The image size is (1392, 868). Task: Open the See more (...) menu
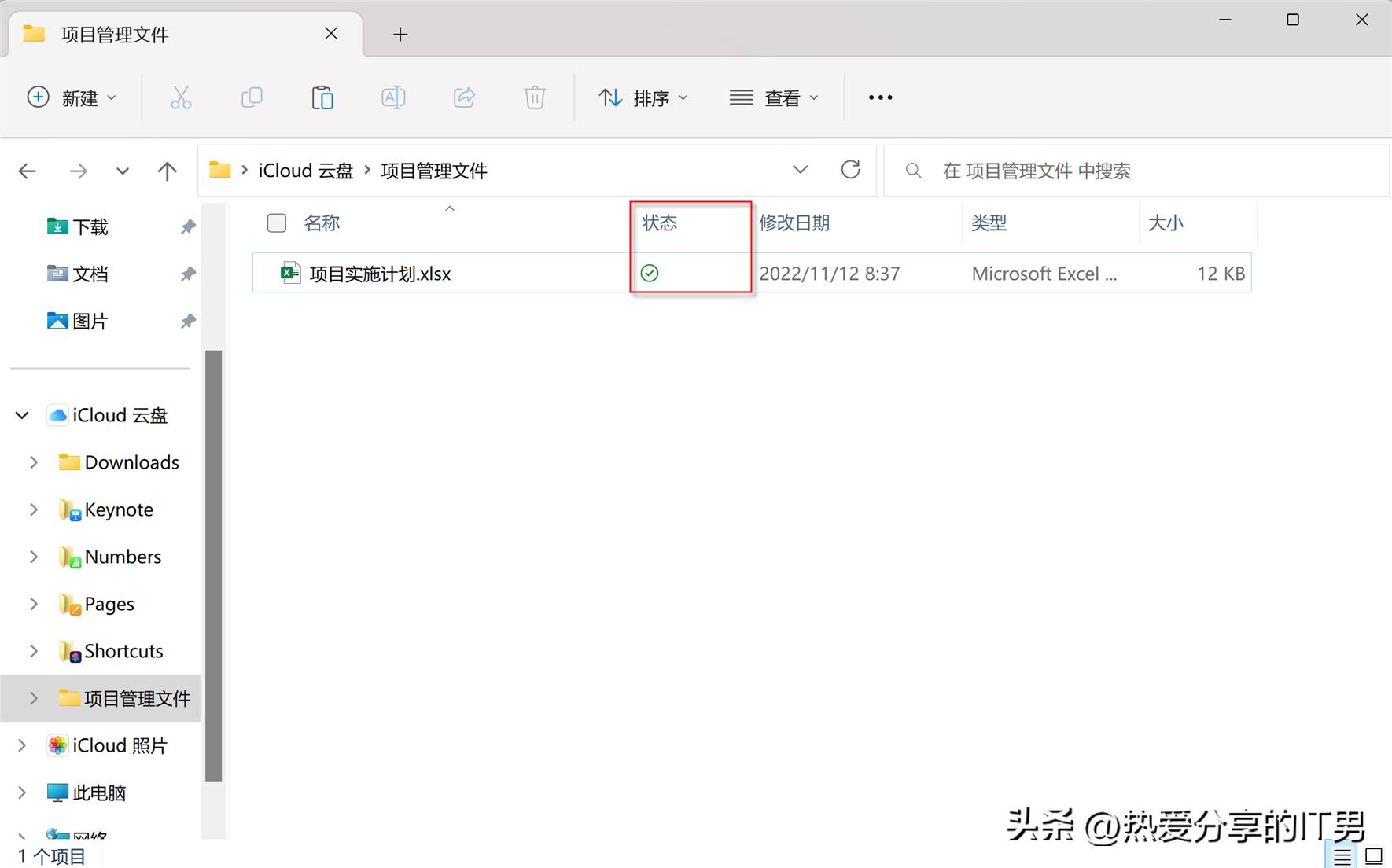click(x=880, y=97)
